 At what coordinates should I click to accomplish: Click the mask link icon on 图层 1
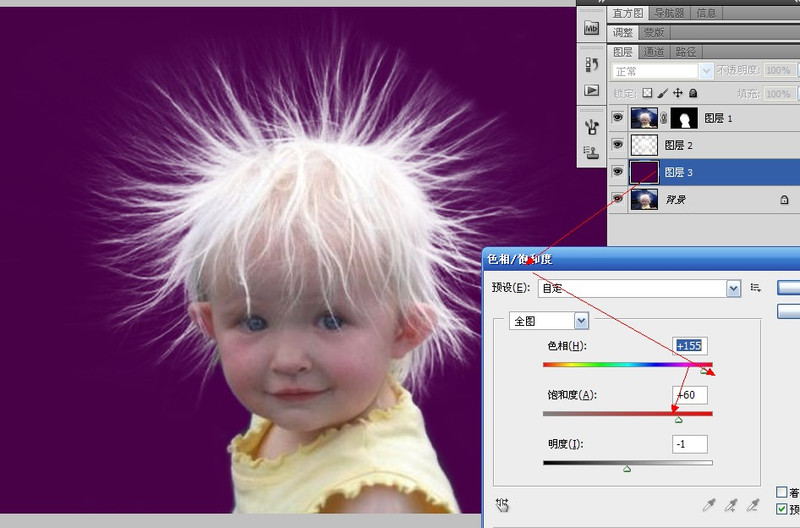coord(664,118)
